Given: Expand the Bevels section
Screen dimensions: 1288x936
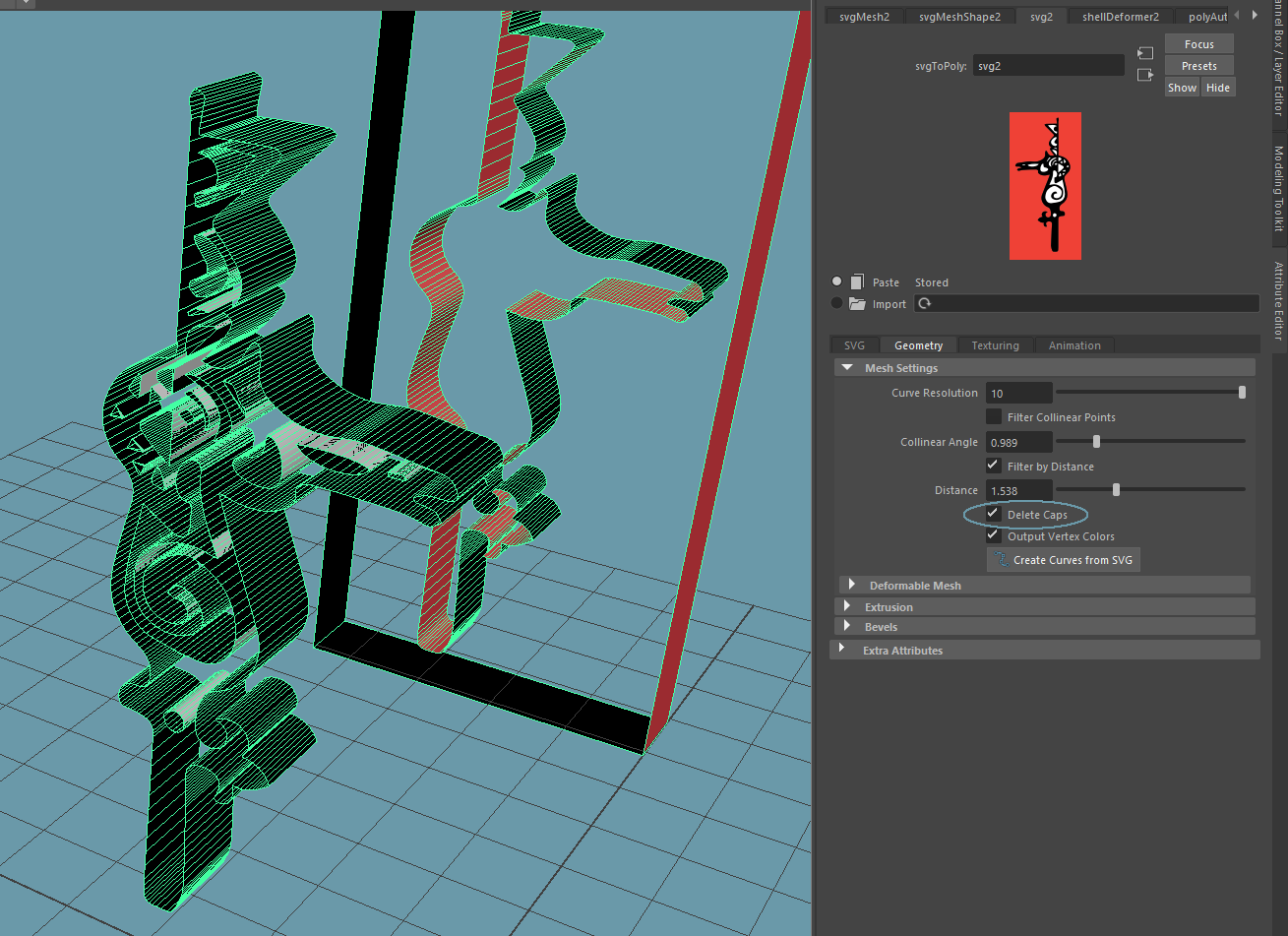Looking at the screenshot, I should click(847, 626).
